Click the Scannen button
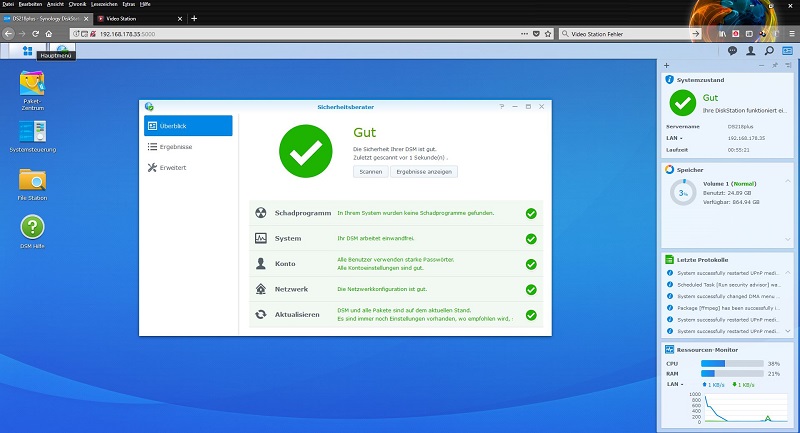 click(x=370, y=171)
